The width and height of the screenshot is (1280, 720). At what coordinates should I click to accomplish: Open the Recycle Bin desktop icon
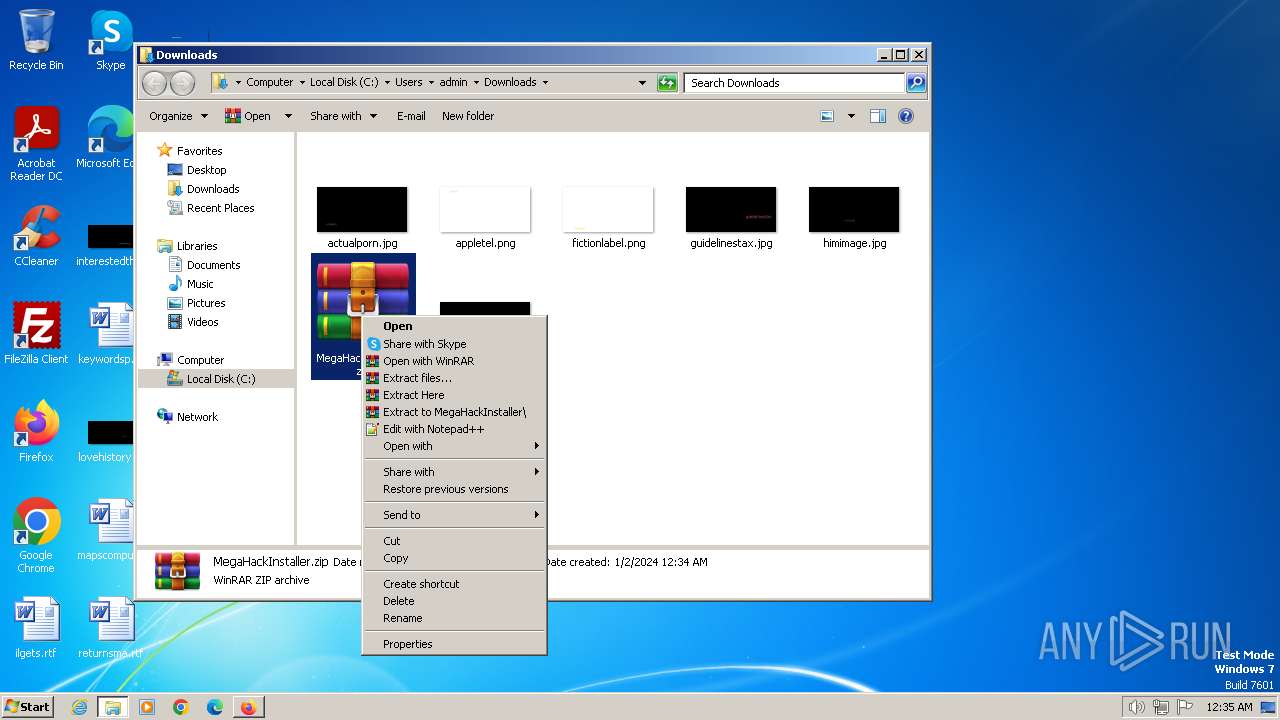click(x=36, y=40)
